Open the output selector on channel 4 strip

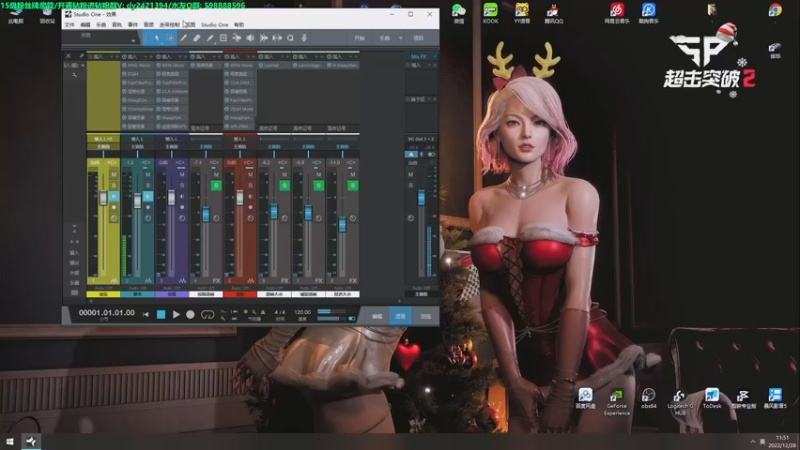[206, 146]
